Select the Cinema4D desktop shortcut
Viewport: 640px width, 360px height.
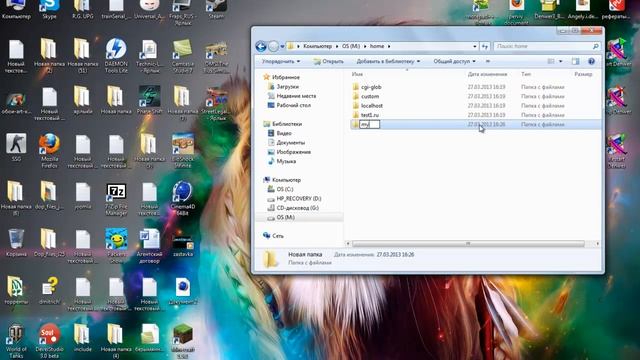182,198
